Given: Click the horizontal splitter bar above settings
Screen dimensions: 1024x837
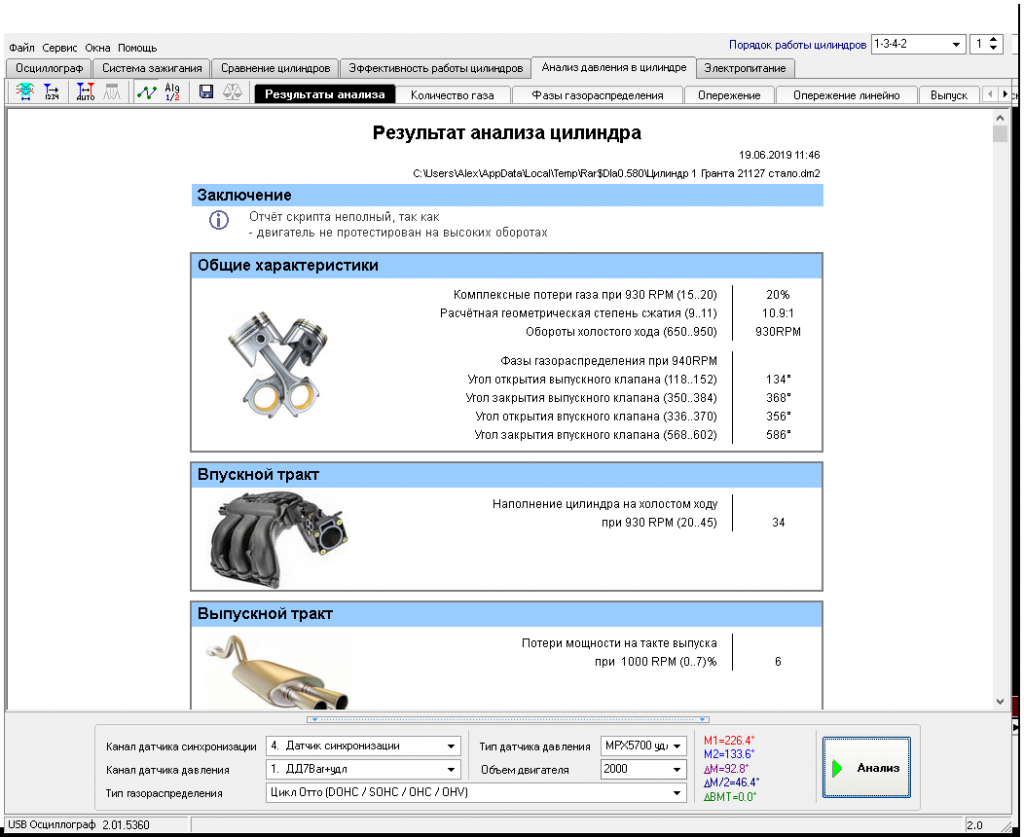Looking at the screenshot, I should point(508,719).
